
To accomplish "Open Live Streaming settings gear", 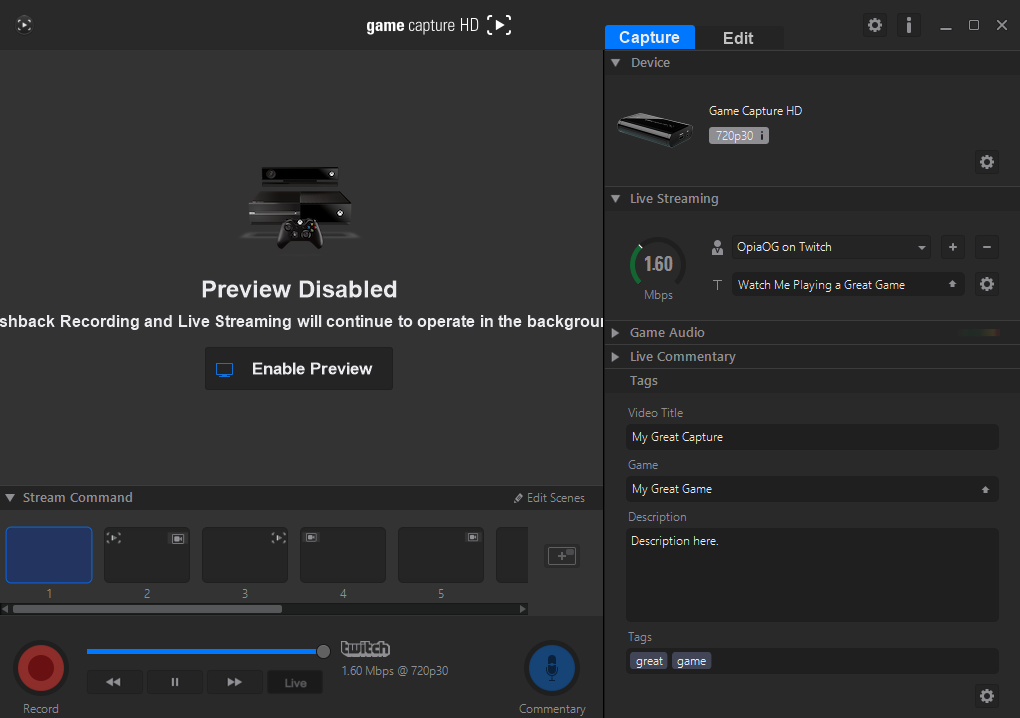I will [987, 284].
